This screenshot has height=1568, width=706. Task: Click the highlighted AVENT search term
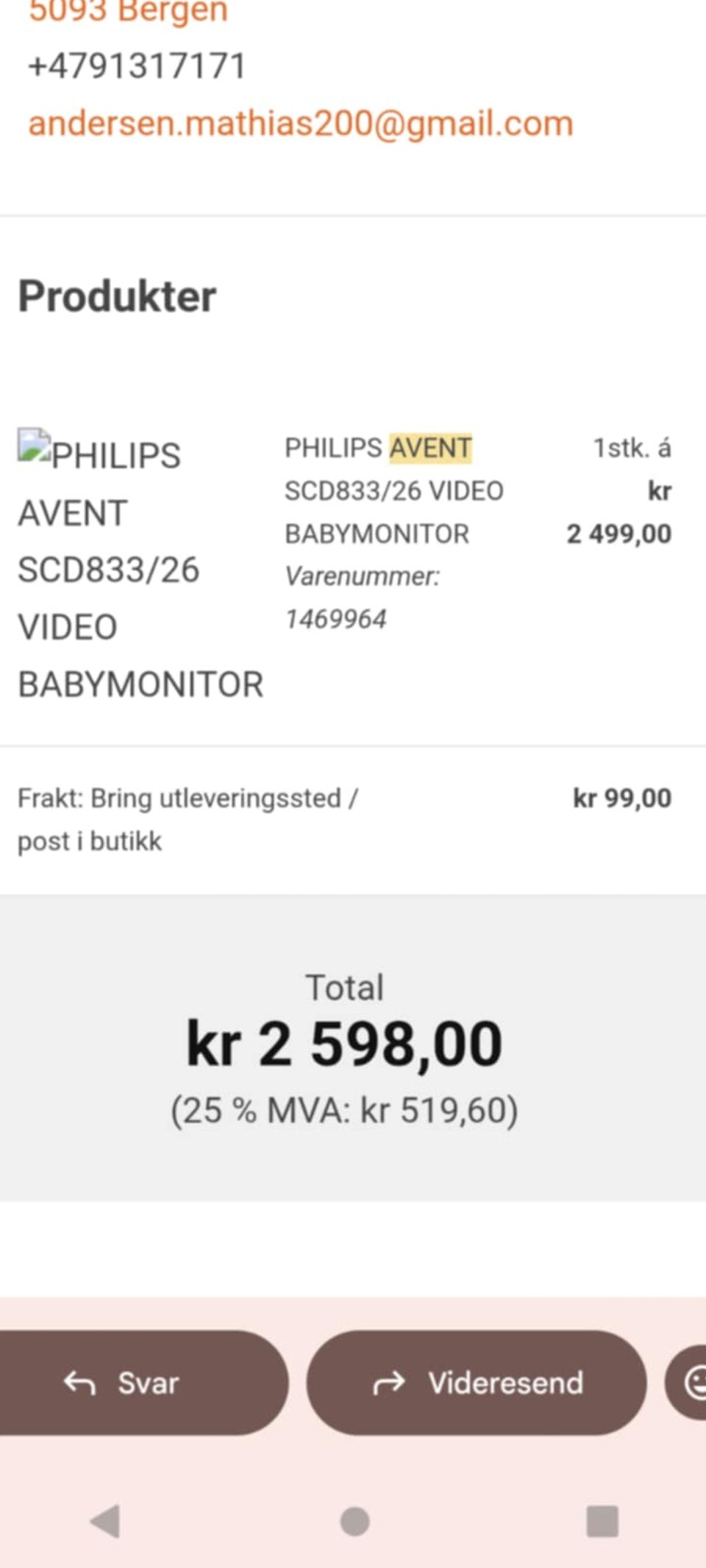coord(430,448)
